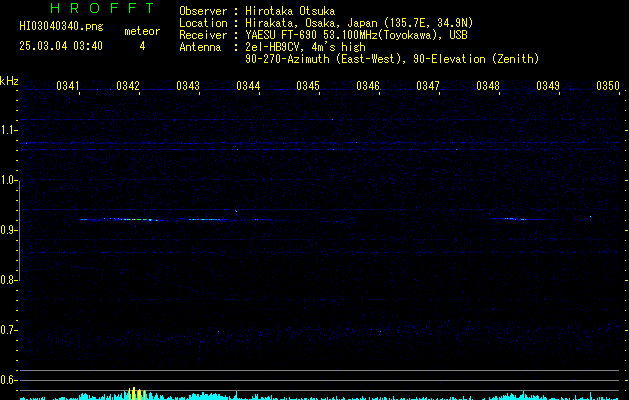This screenshot has height=400, width=629.
Task: Click the timestamp 25.03.04 03:40
Action: [x=61, y=46]
